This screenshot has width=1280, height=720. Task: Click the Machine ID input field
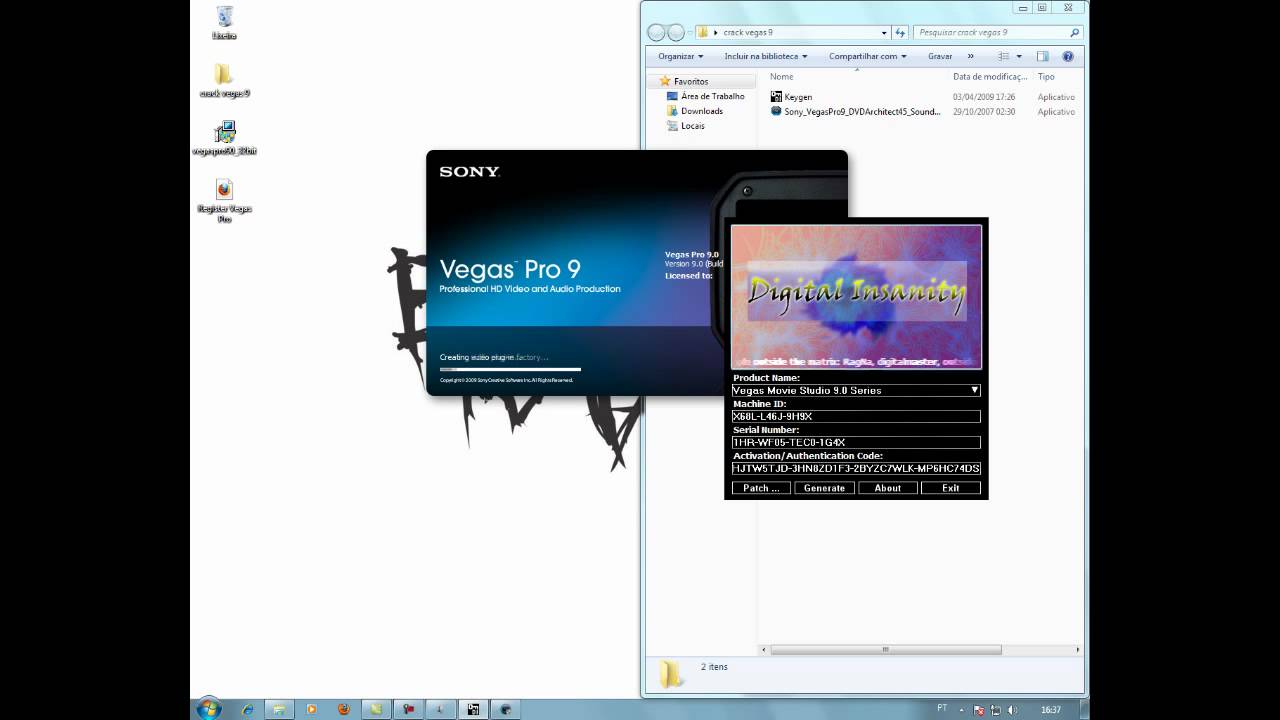856,416
